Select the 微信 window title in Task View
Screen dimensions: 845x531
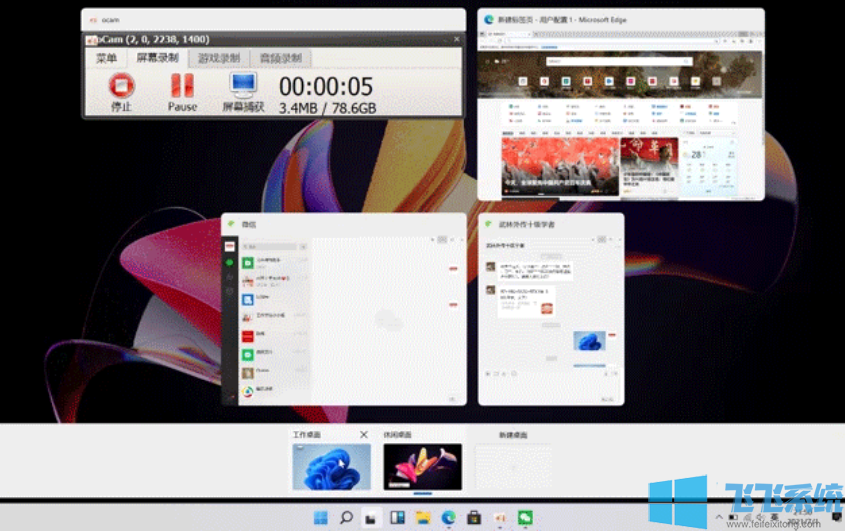click(249, 224)
